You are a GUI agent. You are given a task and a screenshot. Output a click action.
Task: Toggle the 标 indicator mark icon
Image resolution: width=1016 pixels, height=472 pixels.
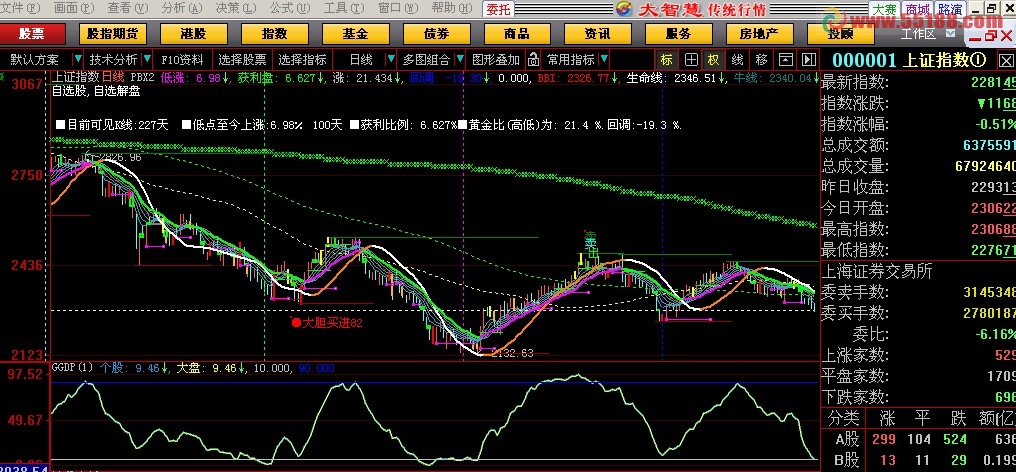click(667, 60)
